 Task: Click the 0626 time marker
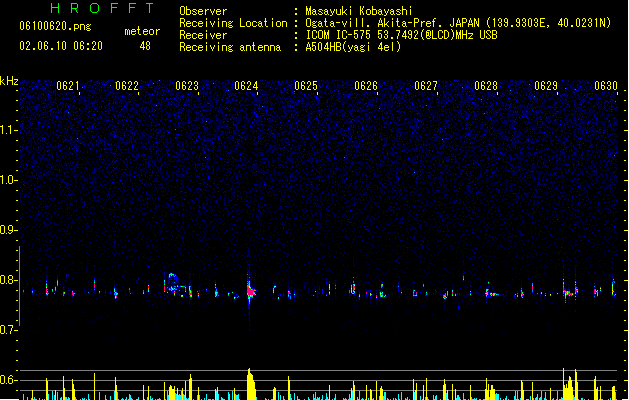366,86
